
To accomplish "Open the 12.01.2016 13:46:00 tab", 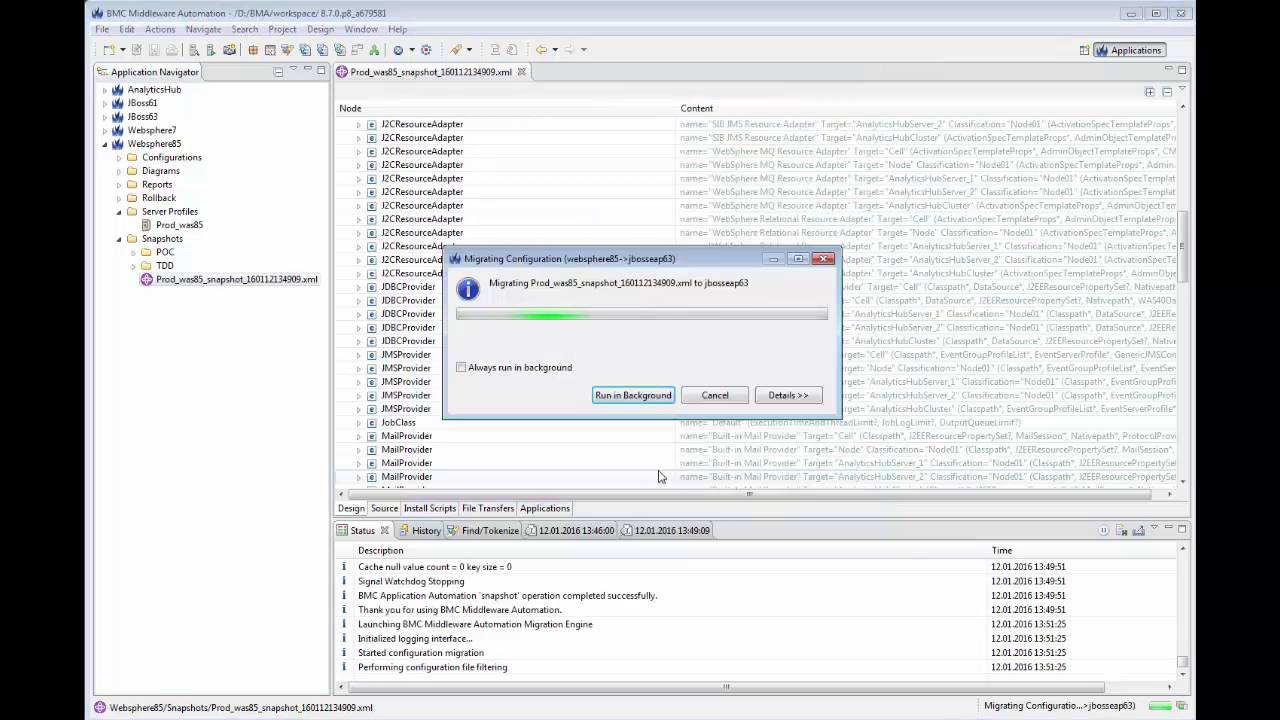I will pos(570,530).
